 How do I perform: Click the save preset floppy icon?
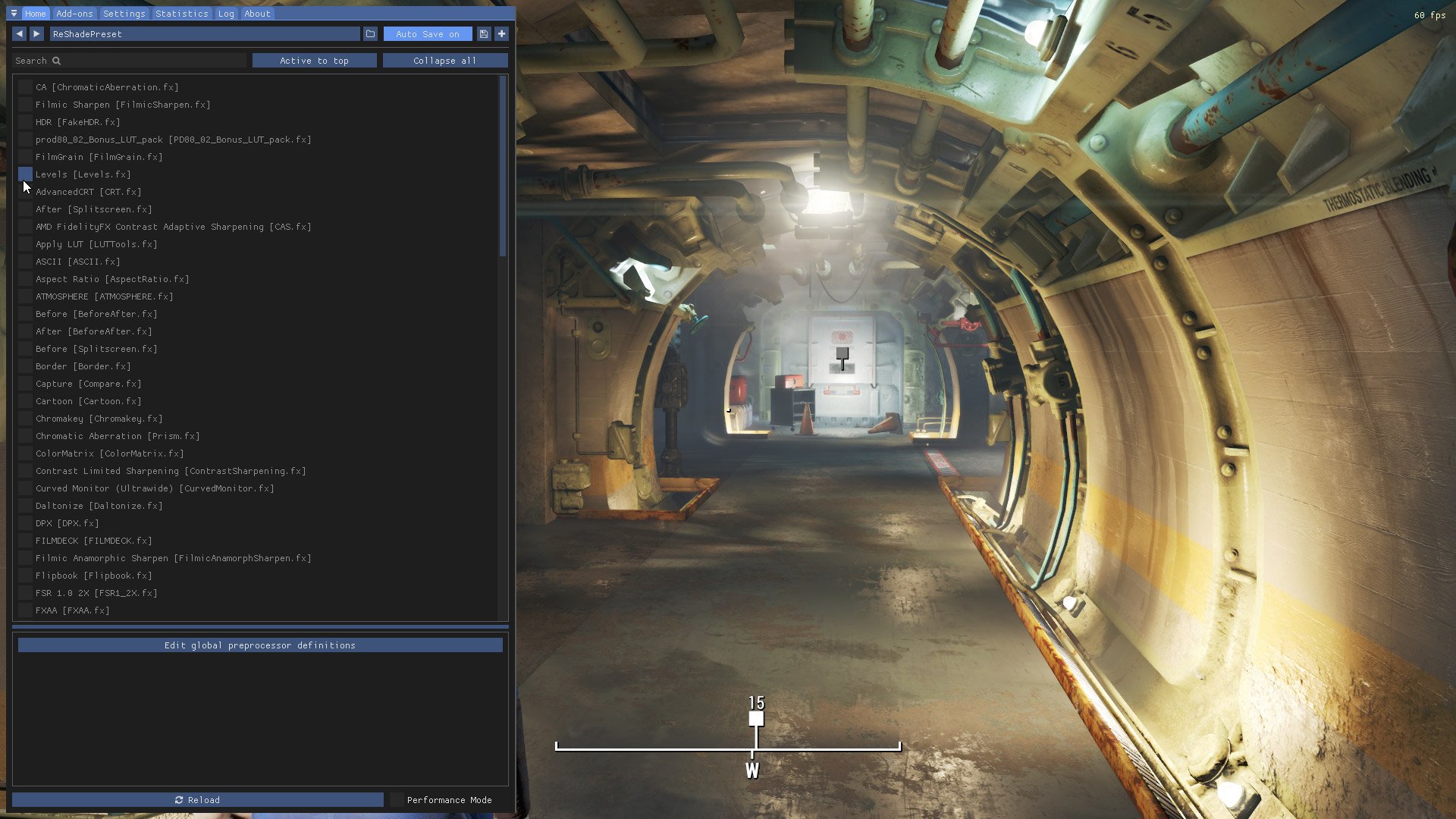click(x=484, y=34)
